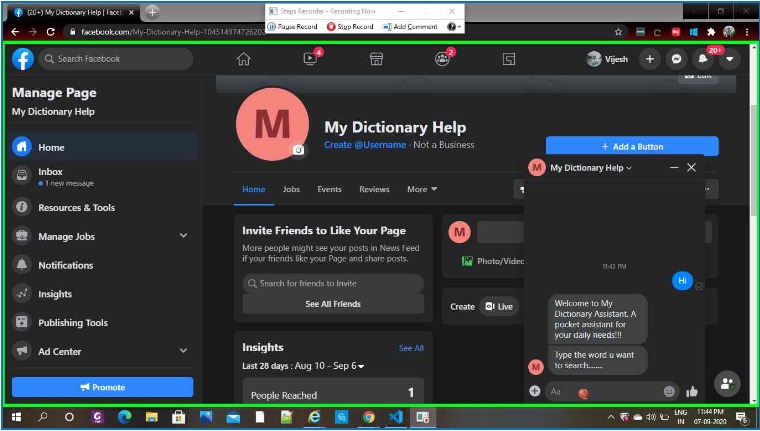Bookmark page with the star icon
760x431 pixels.
coord(618,32)
